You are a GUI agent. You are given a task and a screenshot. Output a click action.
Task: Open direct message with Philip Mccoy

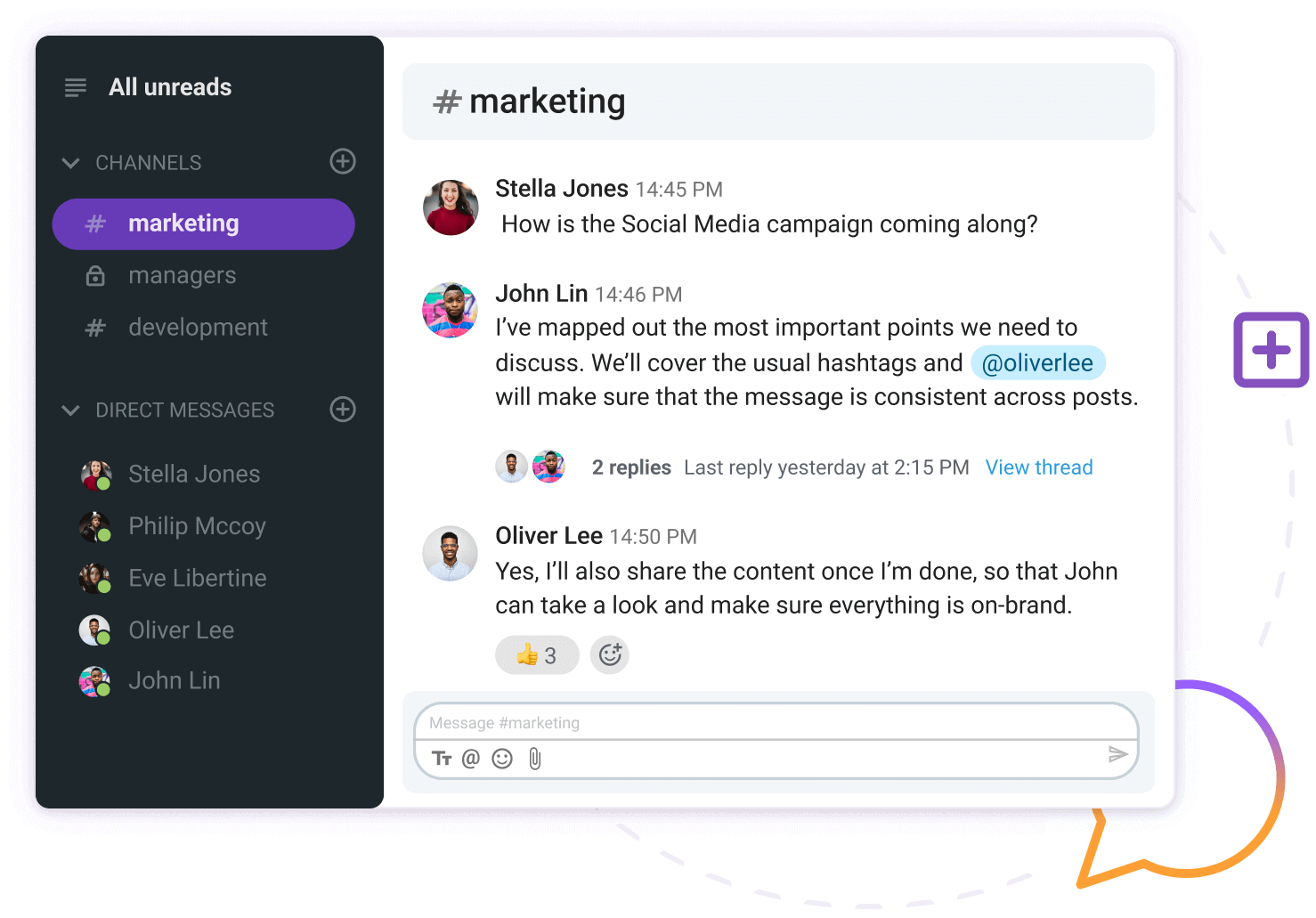[x=197, y=526]
